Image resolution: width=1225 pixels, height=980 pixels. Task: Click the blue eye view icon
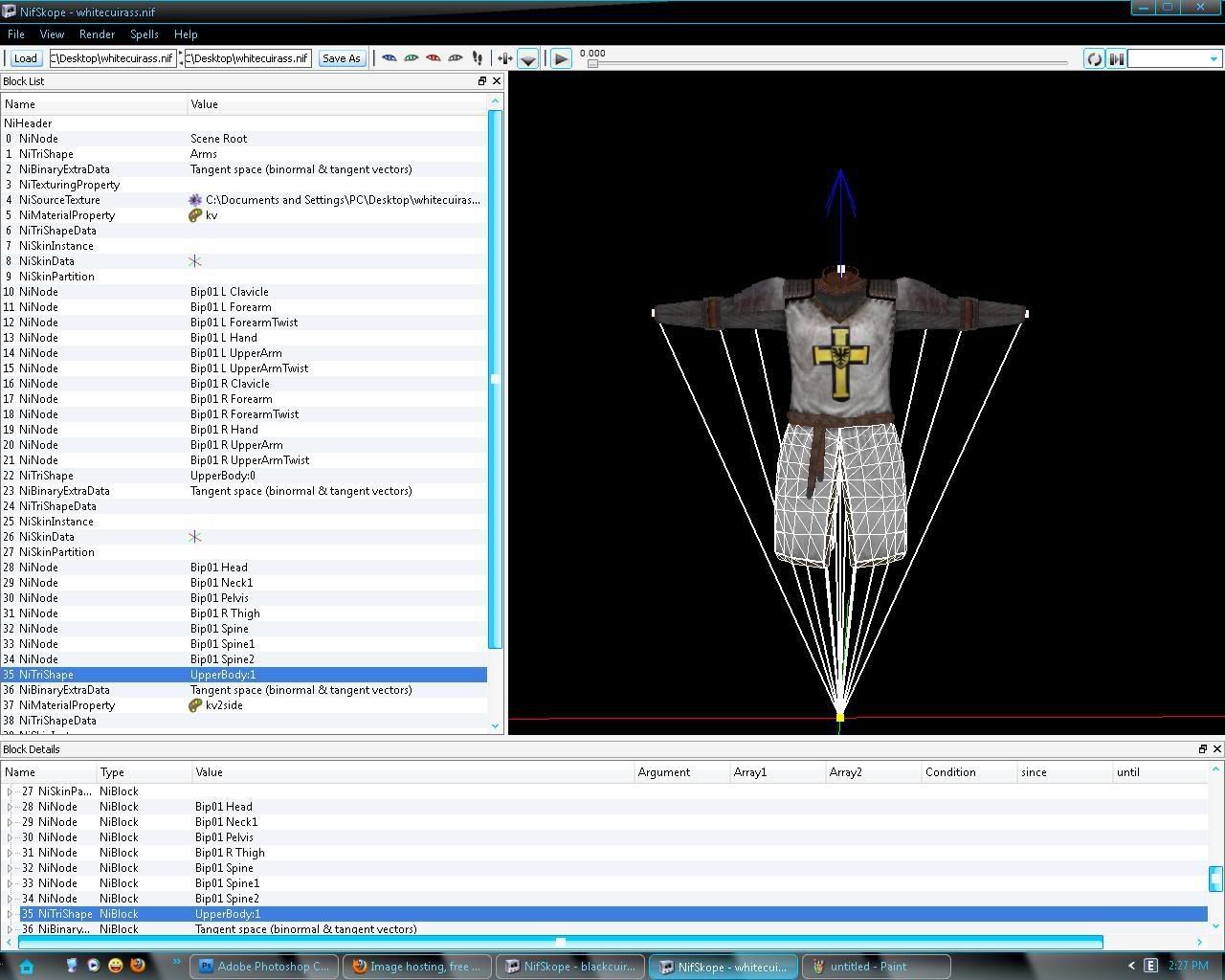tap(389, 58)
